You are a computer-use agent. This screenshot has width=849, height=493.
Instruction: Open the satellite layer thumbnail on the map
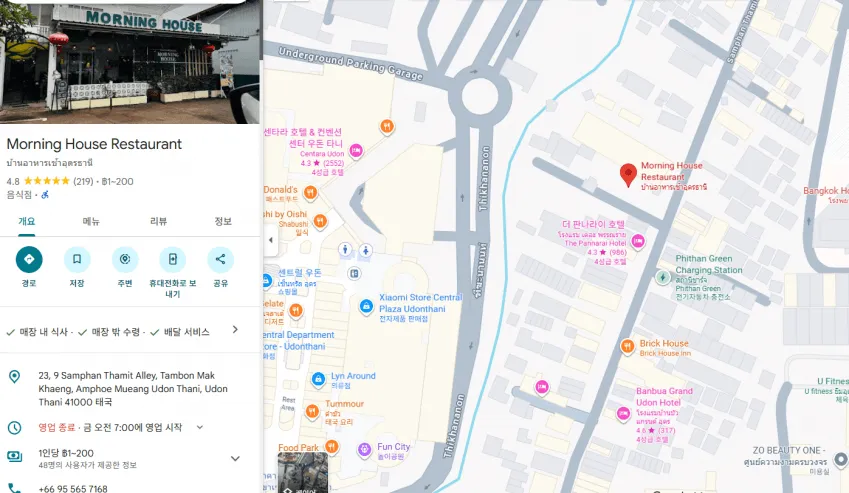pyautogui.click(x=303, y=472)
